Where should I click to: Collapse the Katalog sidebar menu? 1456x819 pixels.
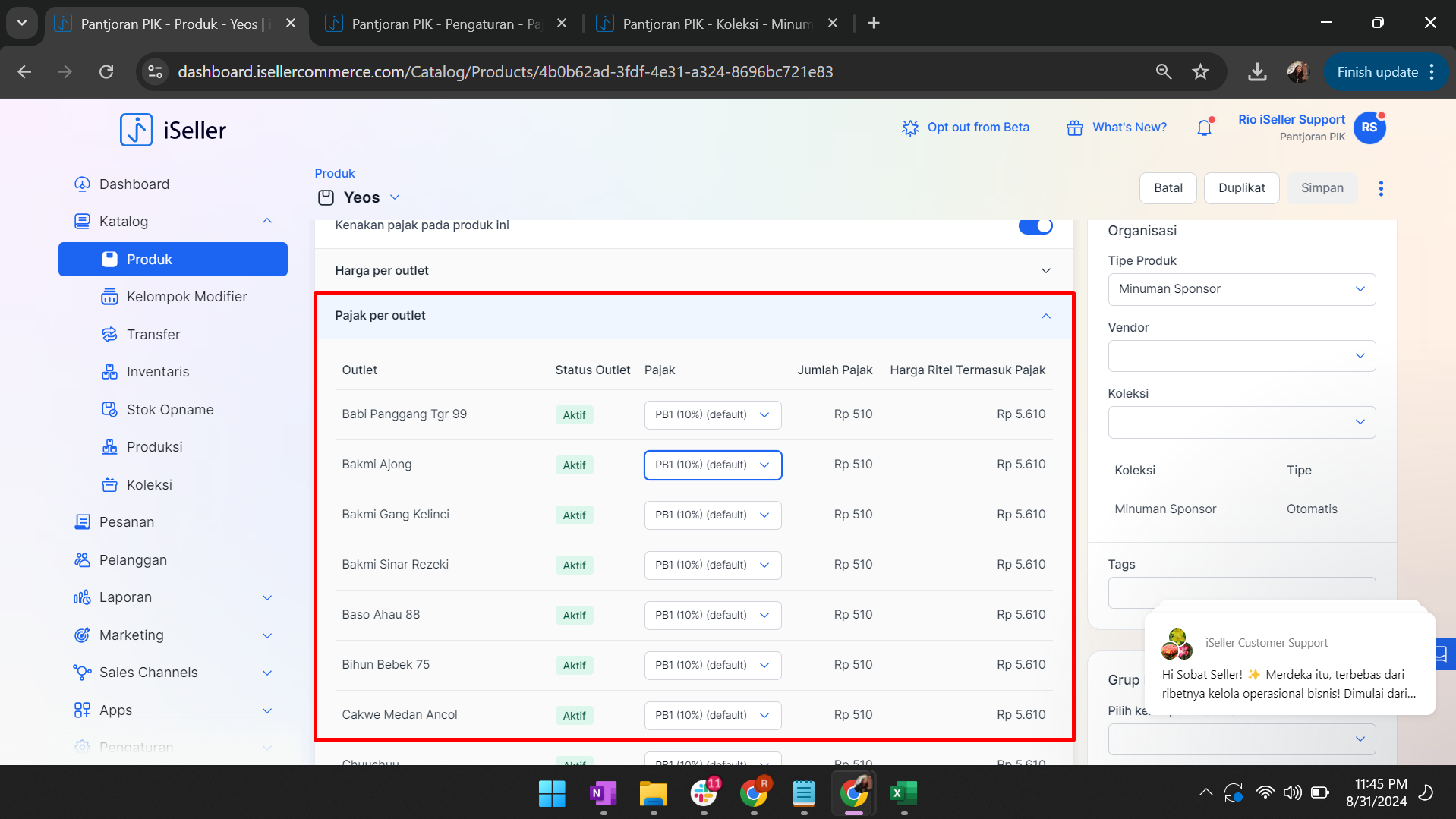tap(267, 222)
